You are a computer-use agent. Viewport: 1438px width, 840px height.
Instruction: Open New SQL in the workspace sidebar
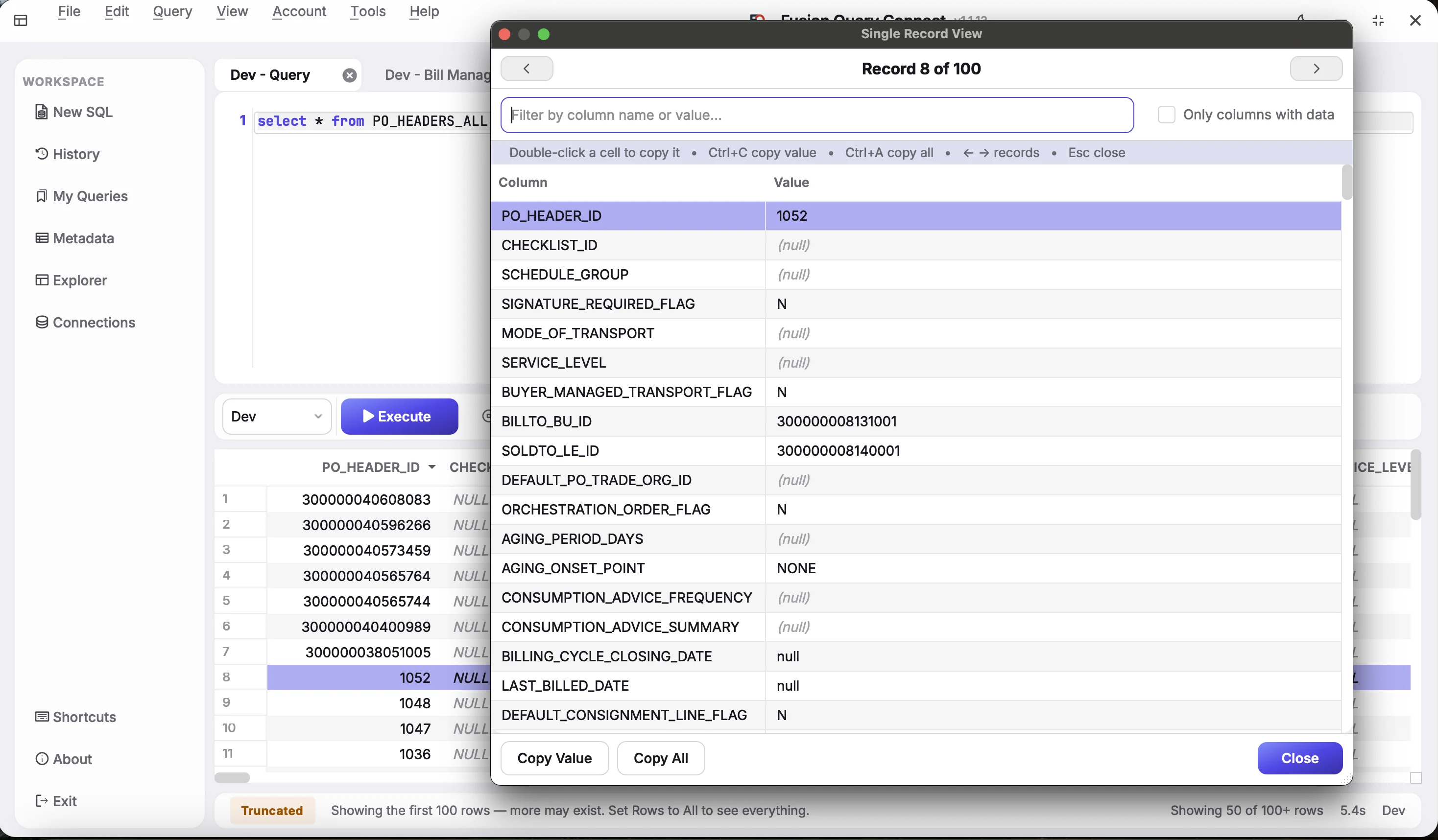coord(74,112)
